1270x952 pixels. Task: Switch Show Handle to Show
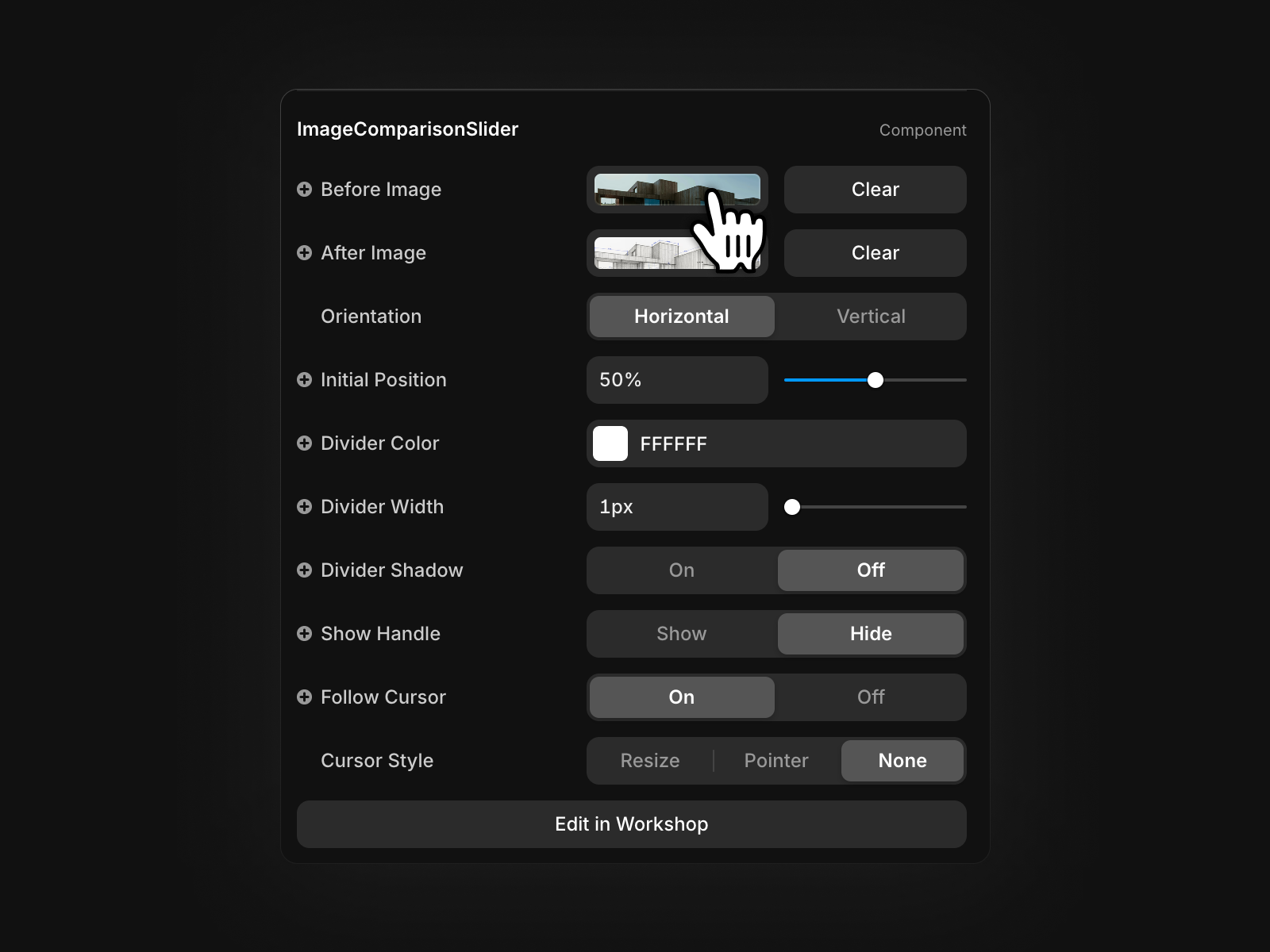(x=681, y=634)
